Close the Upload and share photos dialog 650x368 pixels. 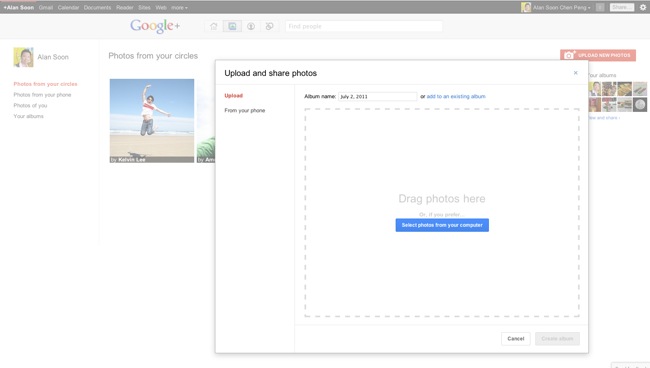[x=575, y=73]
